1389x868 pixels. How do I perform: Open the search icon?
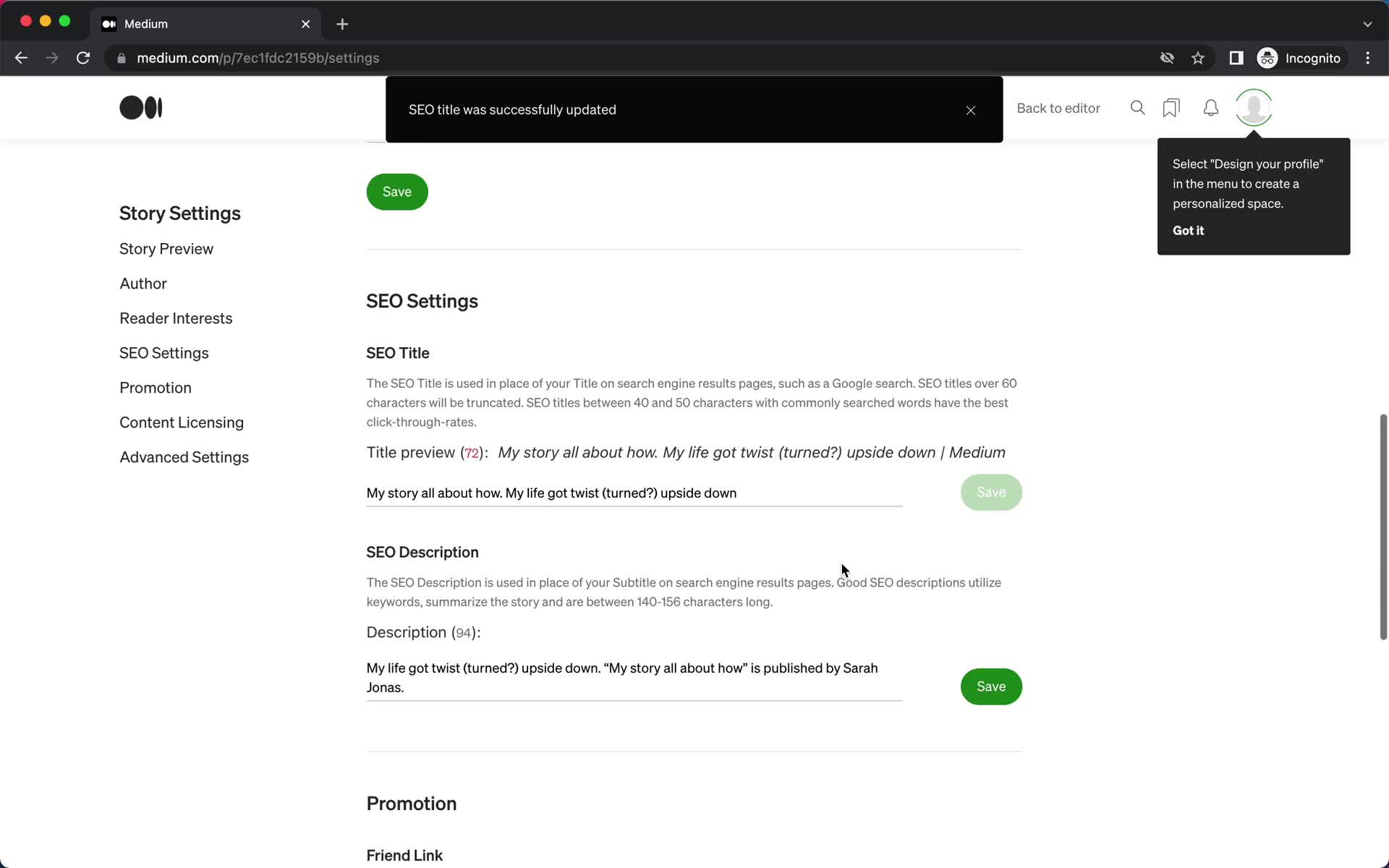(x=1138, y=108)
